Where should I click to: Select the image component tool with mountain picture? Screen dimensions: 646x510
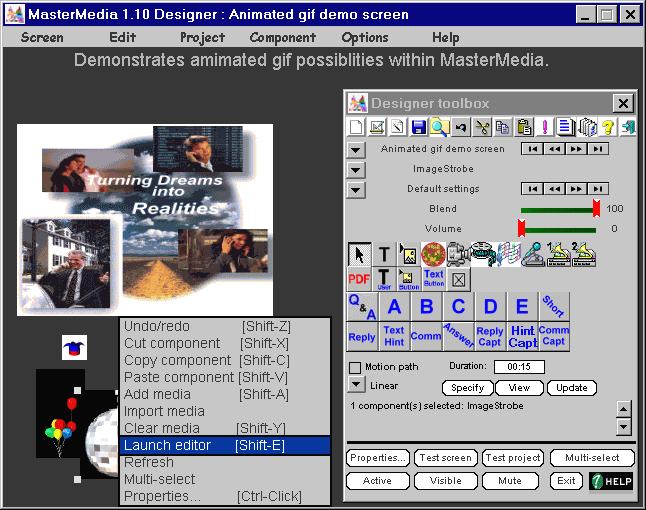[x=408, y=254]
